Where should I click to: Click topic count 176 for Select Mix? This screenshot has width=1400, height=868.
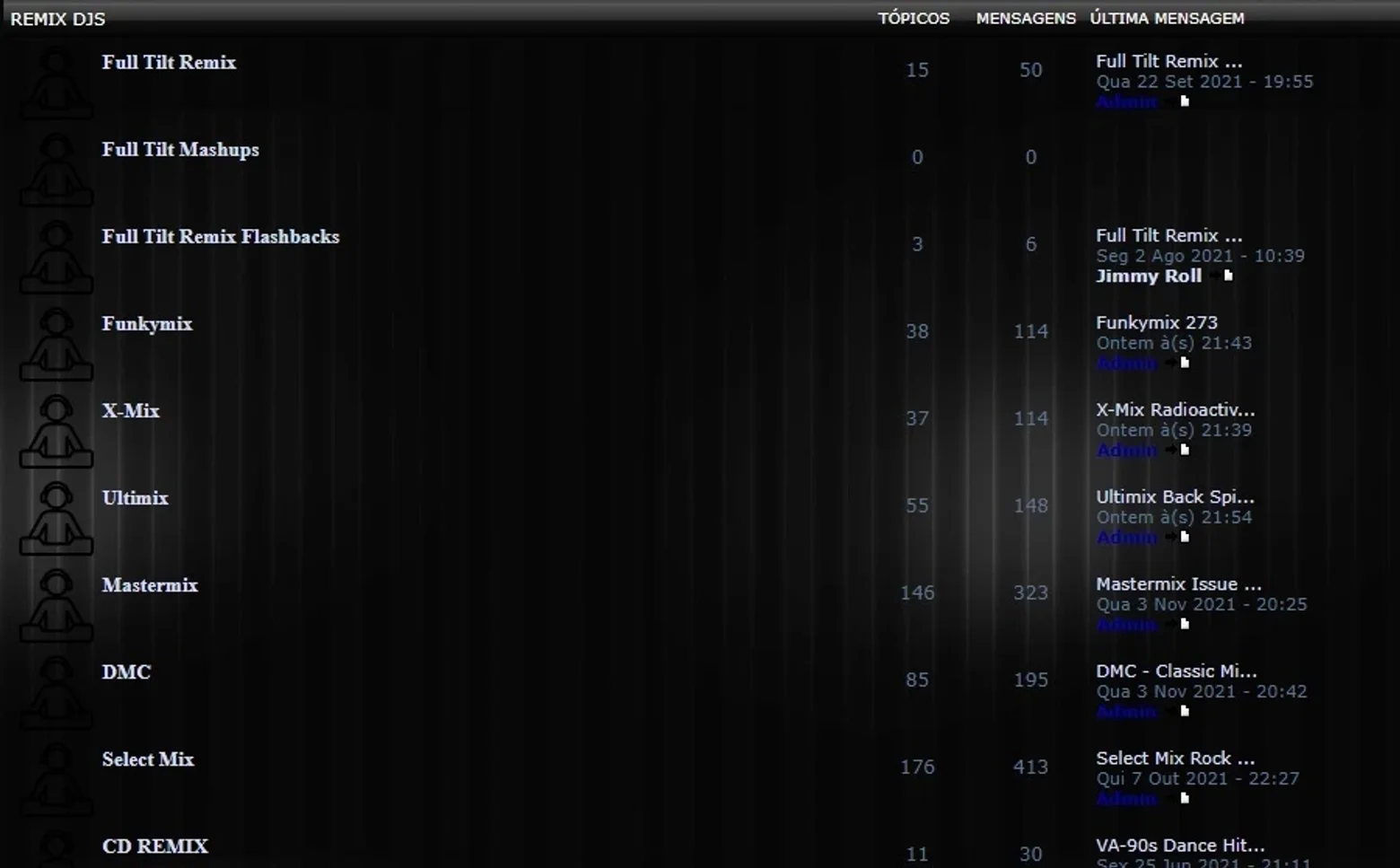[917, 767]
